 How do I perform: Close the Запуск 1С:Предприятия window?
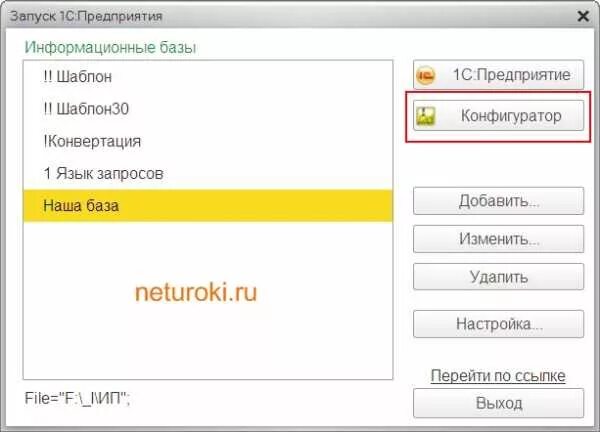(583, 16)
